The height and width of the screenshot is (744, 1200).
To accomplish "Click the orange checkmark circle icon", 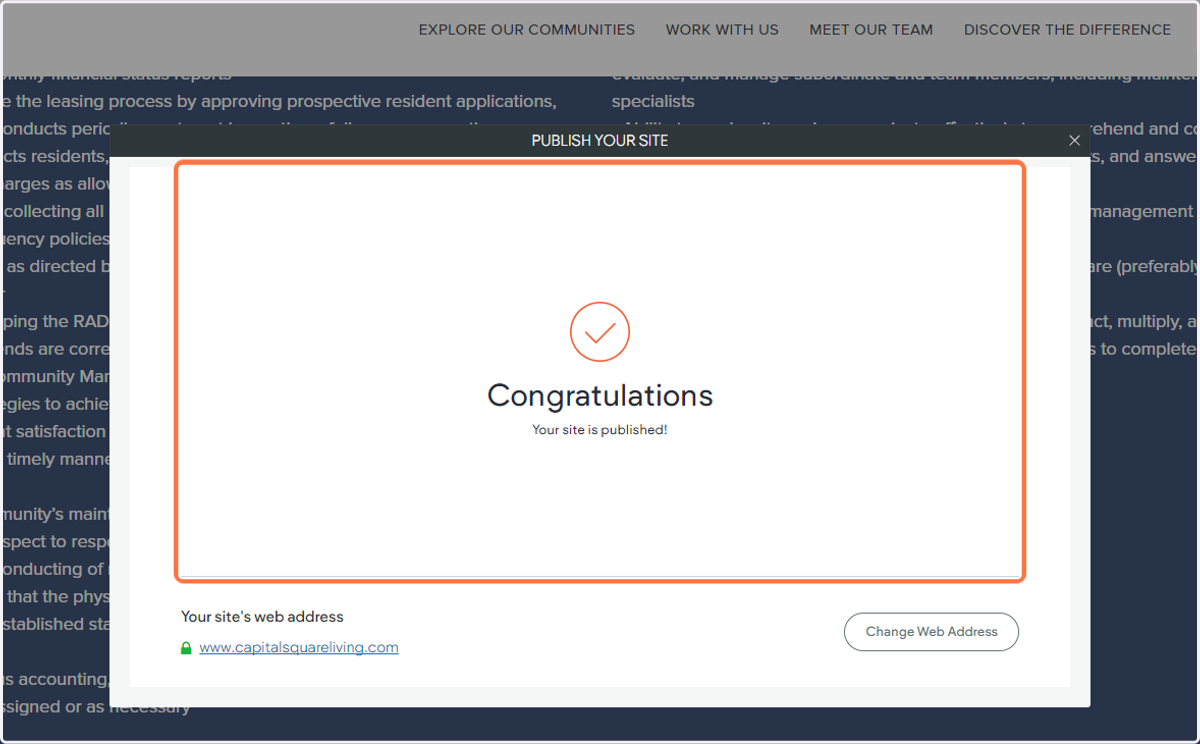I will tap(600, 332).
